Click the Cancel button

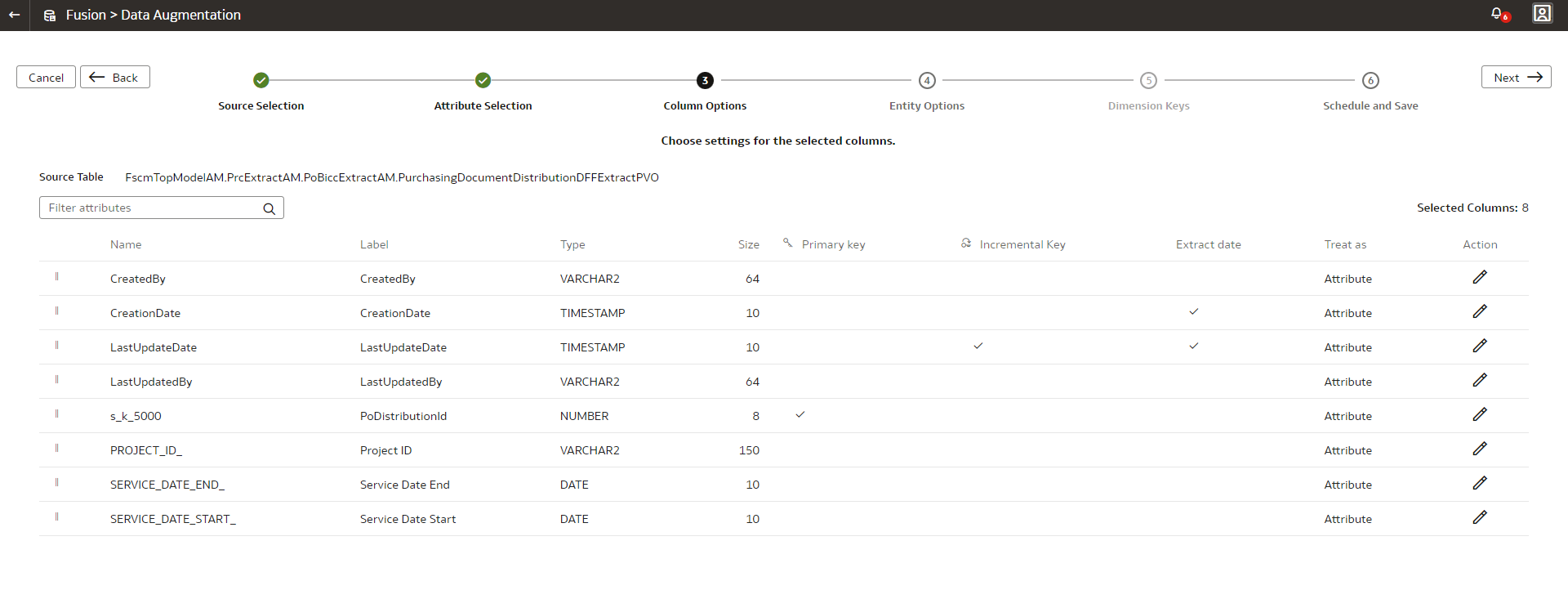pyautogui.click(x=46, y=78)
